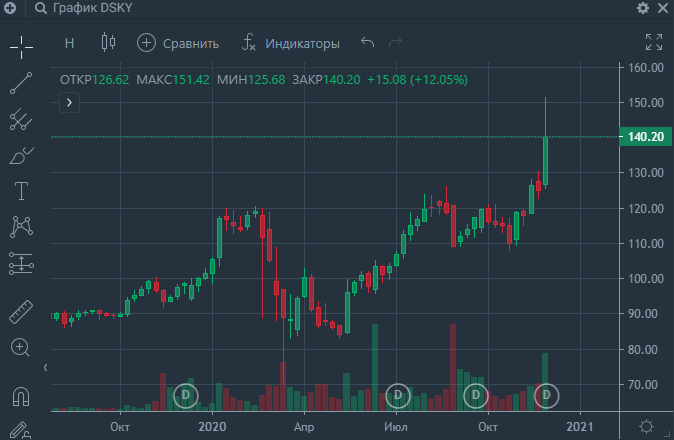
Task: Open the candlestick chart style menu
Action: tap(108, 42)
